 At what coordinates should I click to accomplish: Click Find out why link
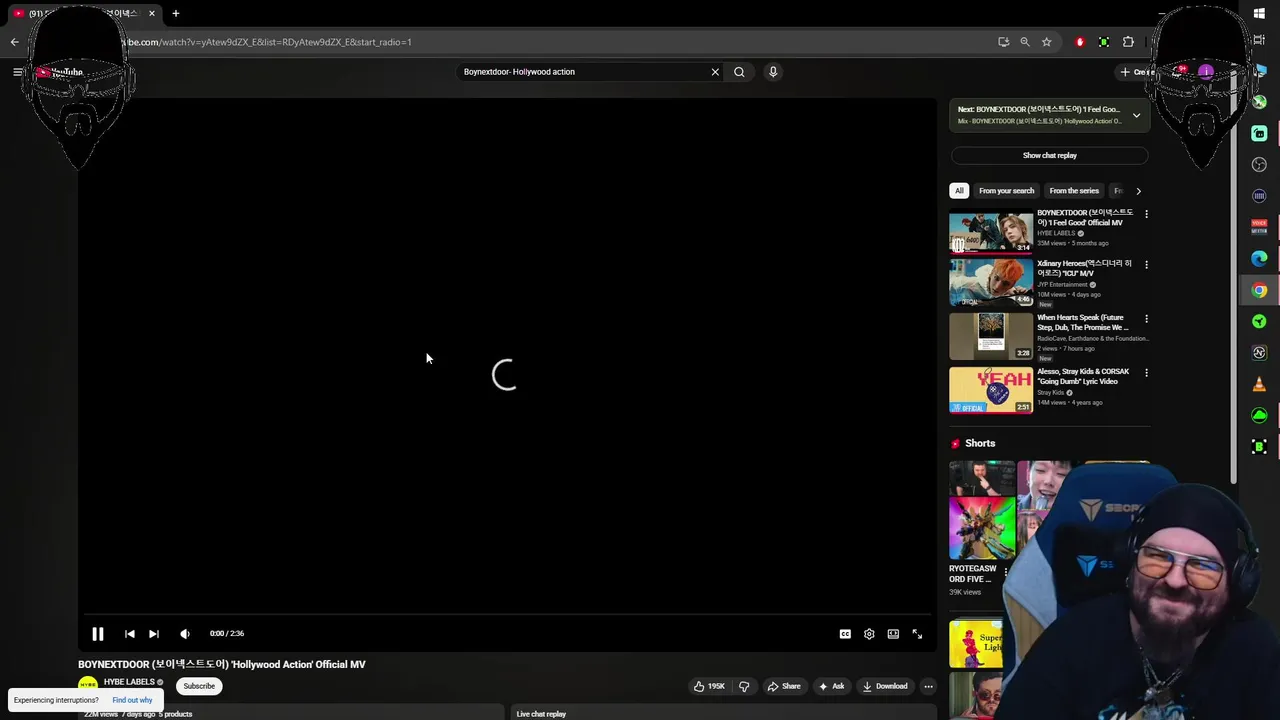tap(132, 700)
